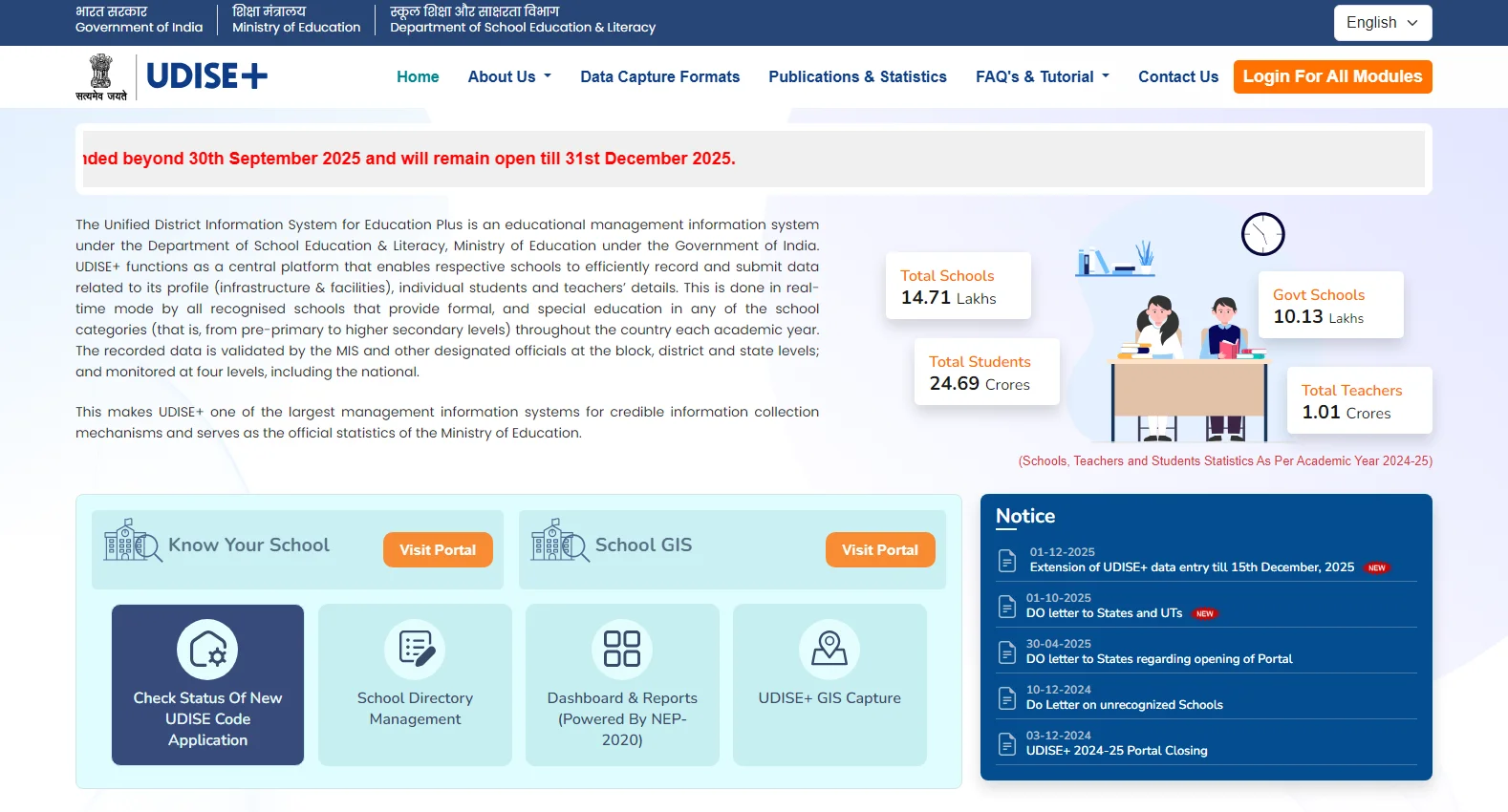Click the Know Your School title text
This screenshot has height=812, width=1508.
[248, 545]
